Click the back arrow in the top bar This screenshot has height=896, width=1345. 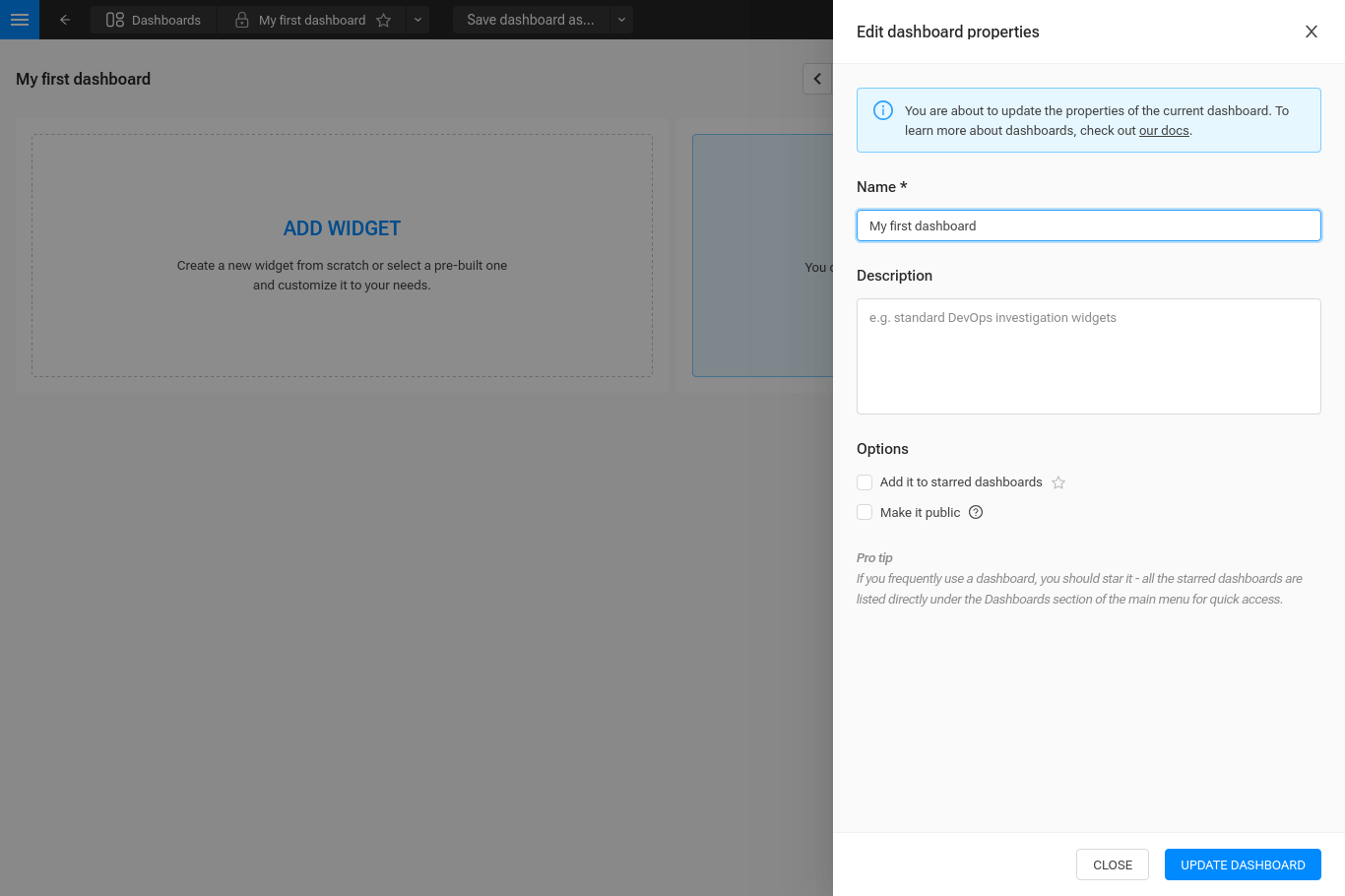coord(64,19)
